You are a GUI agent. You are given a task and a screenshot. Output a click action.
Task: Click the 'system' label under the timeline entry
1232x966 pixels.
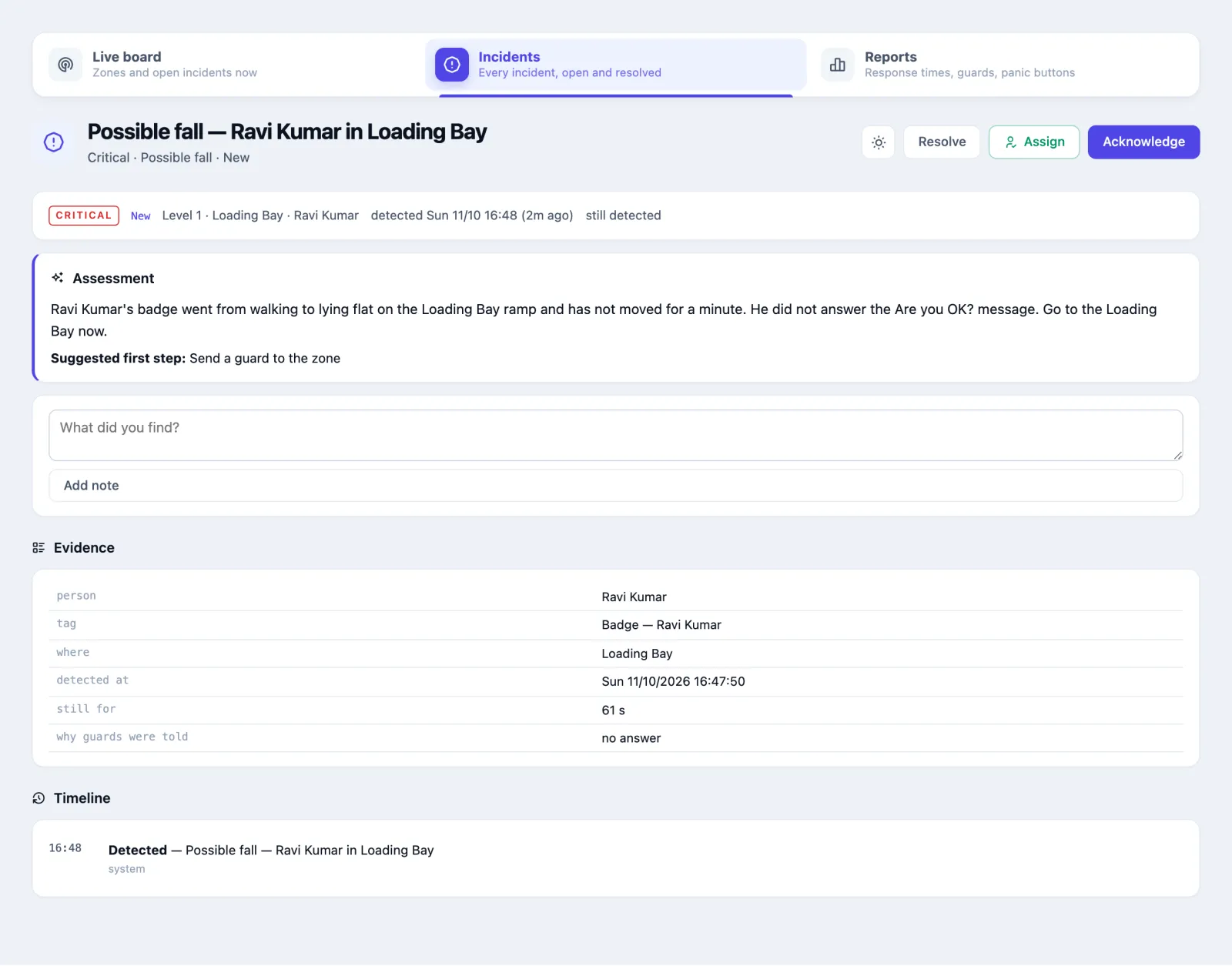[x=126, y=869]
